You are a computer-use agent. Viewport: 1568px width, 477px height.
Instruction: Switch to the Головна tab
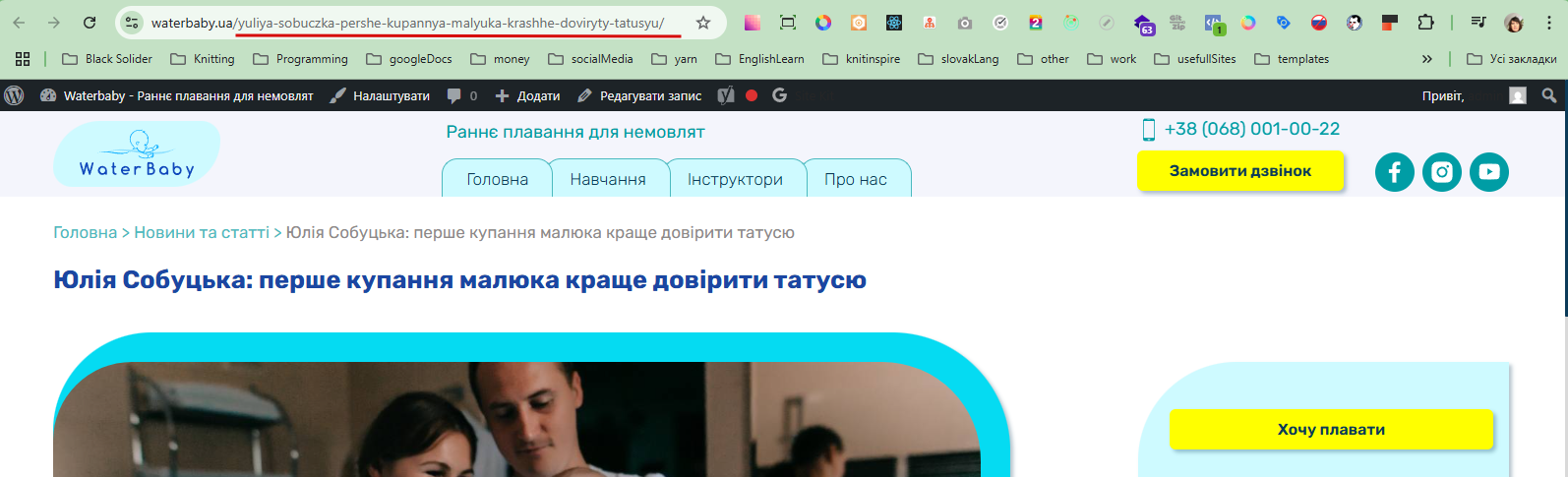click(497, 179)
